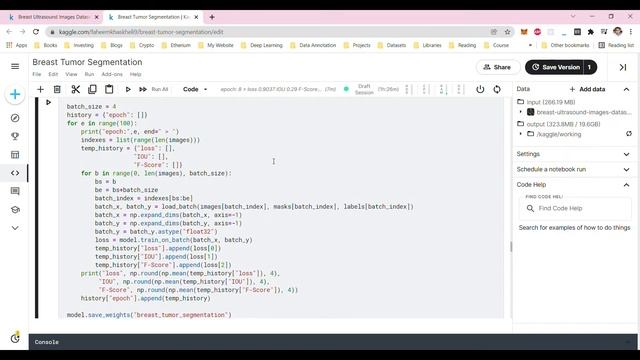Open Competitions via the compass icon
Screen dimensions: 640x360
[15, 118]
